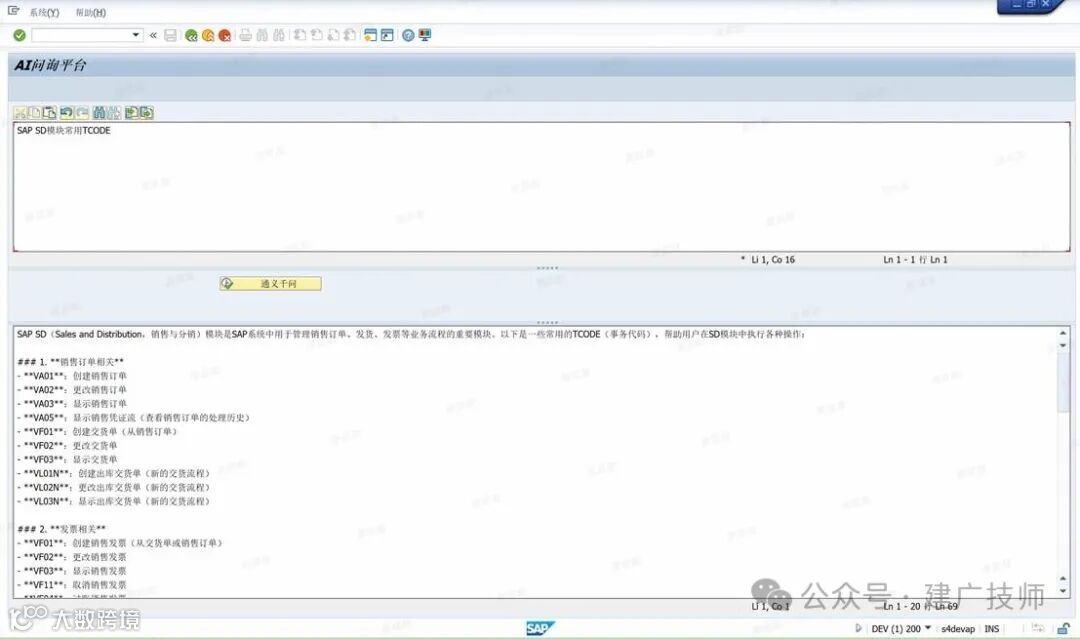The width and height of the screenshot is (1080, 639).
Task: Collapse the command field with the « arrows
Action: (153, 35)
